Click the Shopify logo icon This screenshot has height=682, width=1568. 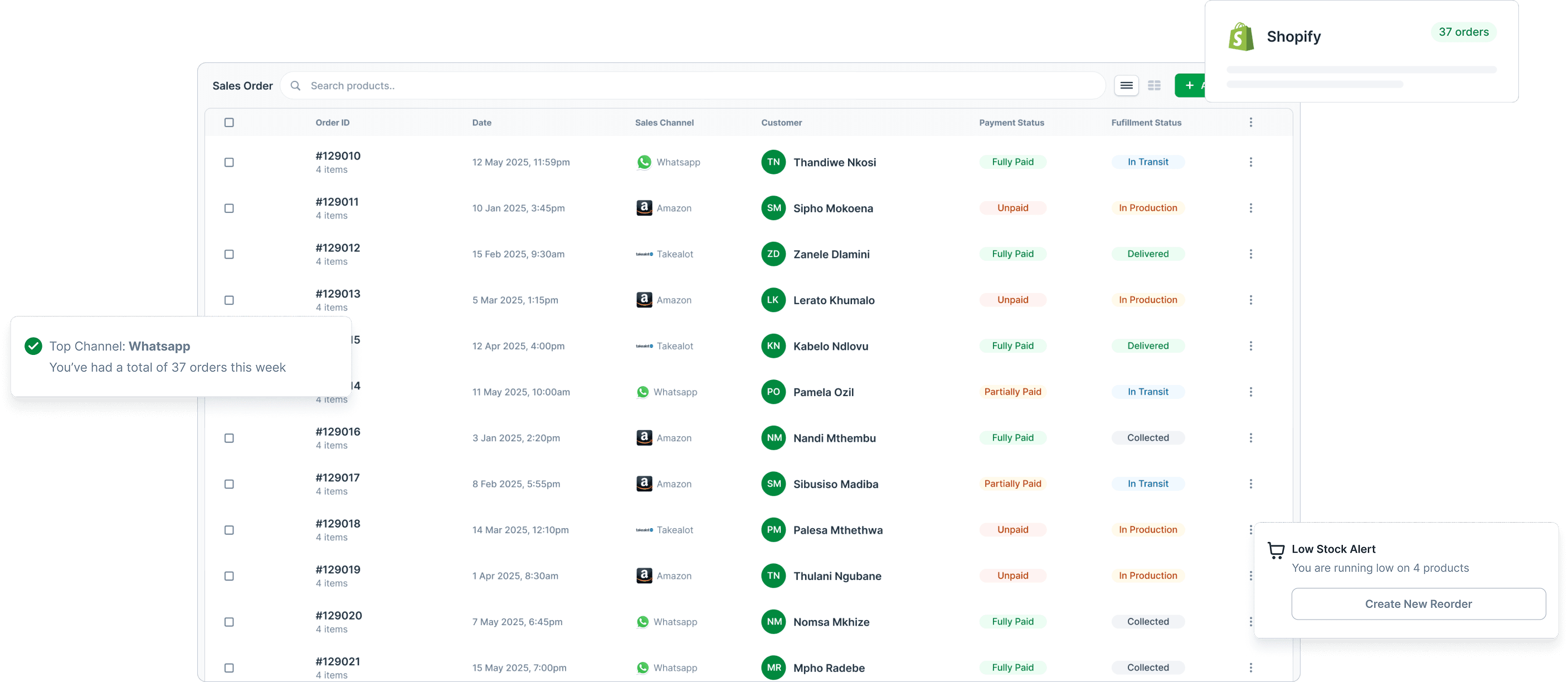(x=1240, y=37)
